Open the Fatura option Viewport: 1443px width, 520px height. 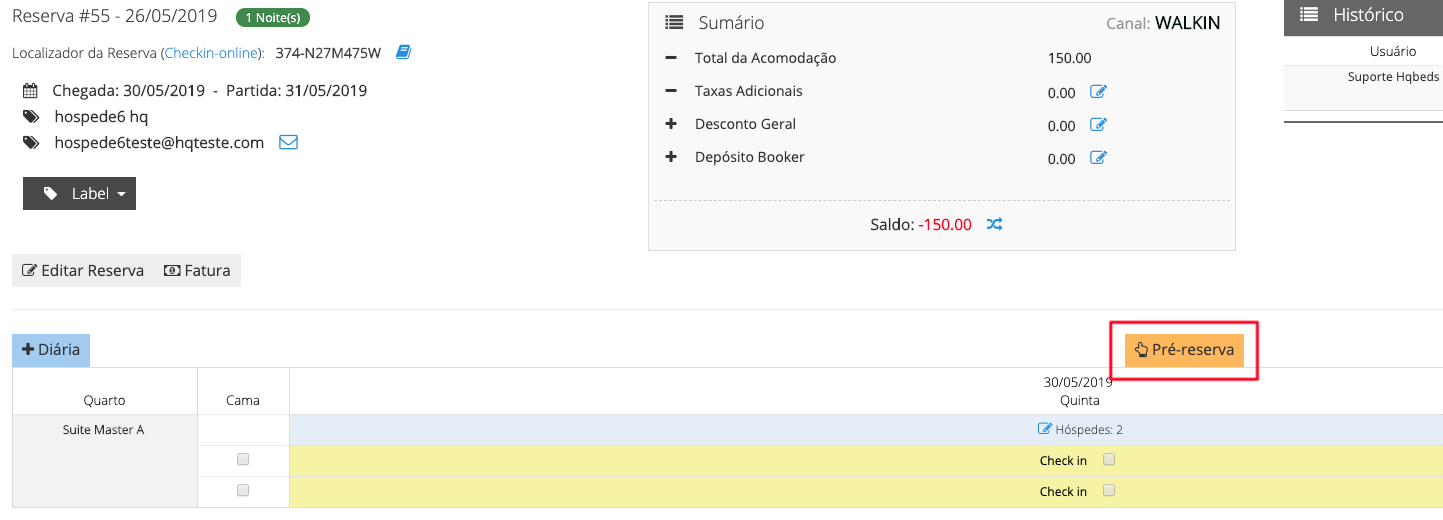197,271
